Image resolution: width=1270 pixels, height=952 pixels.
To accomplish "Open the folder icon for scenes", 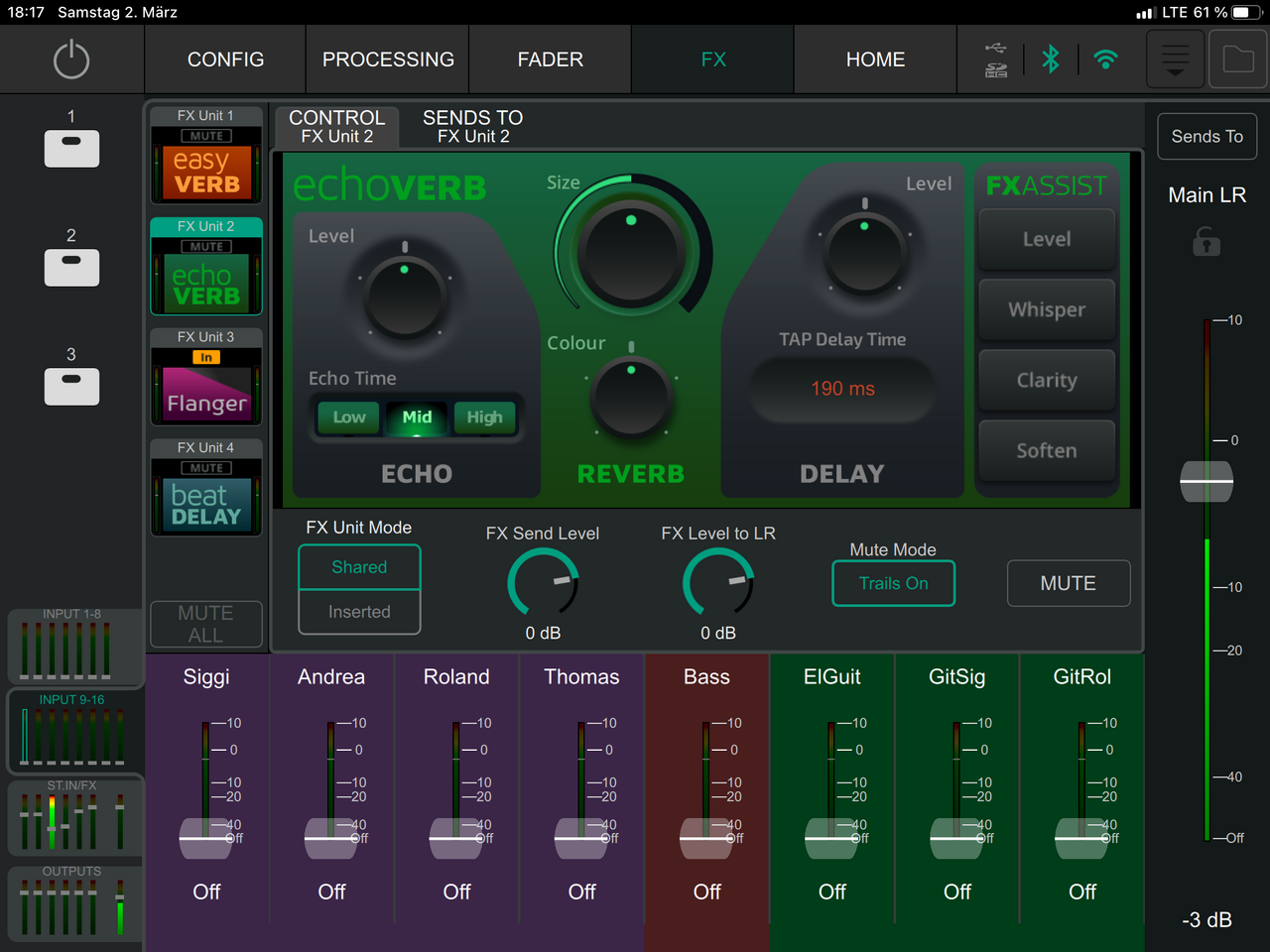I will [x=1237, y=59].
